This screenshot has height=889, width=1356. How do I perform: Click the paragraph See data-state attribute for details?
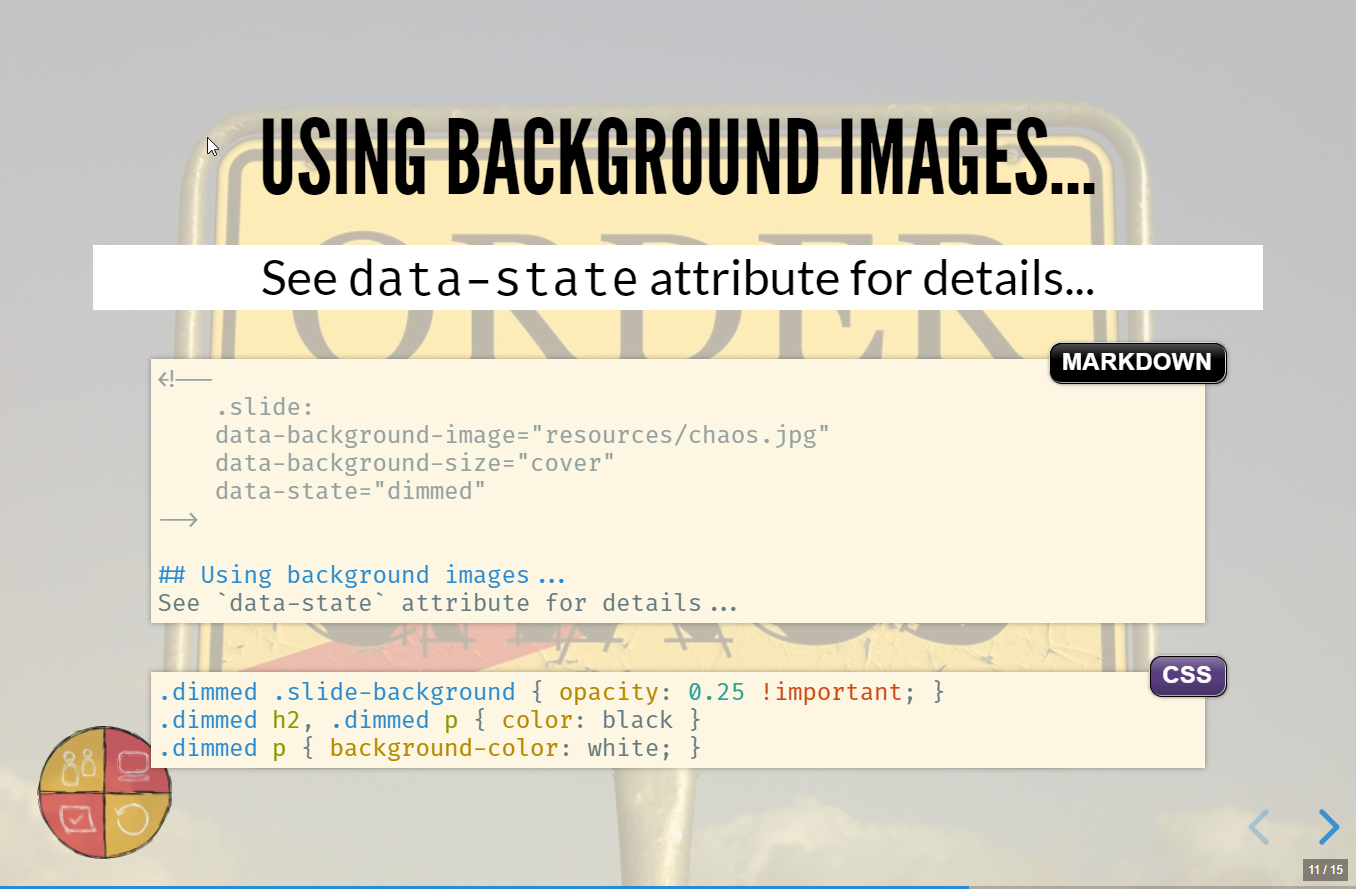678,277
